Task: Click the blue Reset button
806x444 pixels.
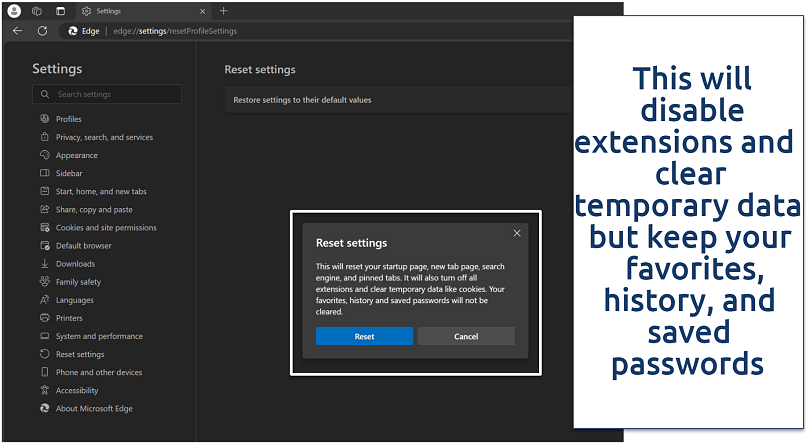Action: [364, 336]
